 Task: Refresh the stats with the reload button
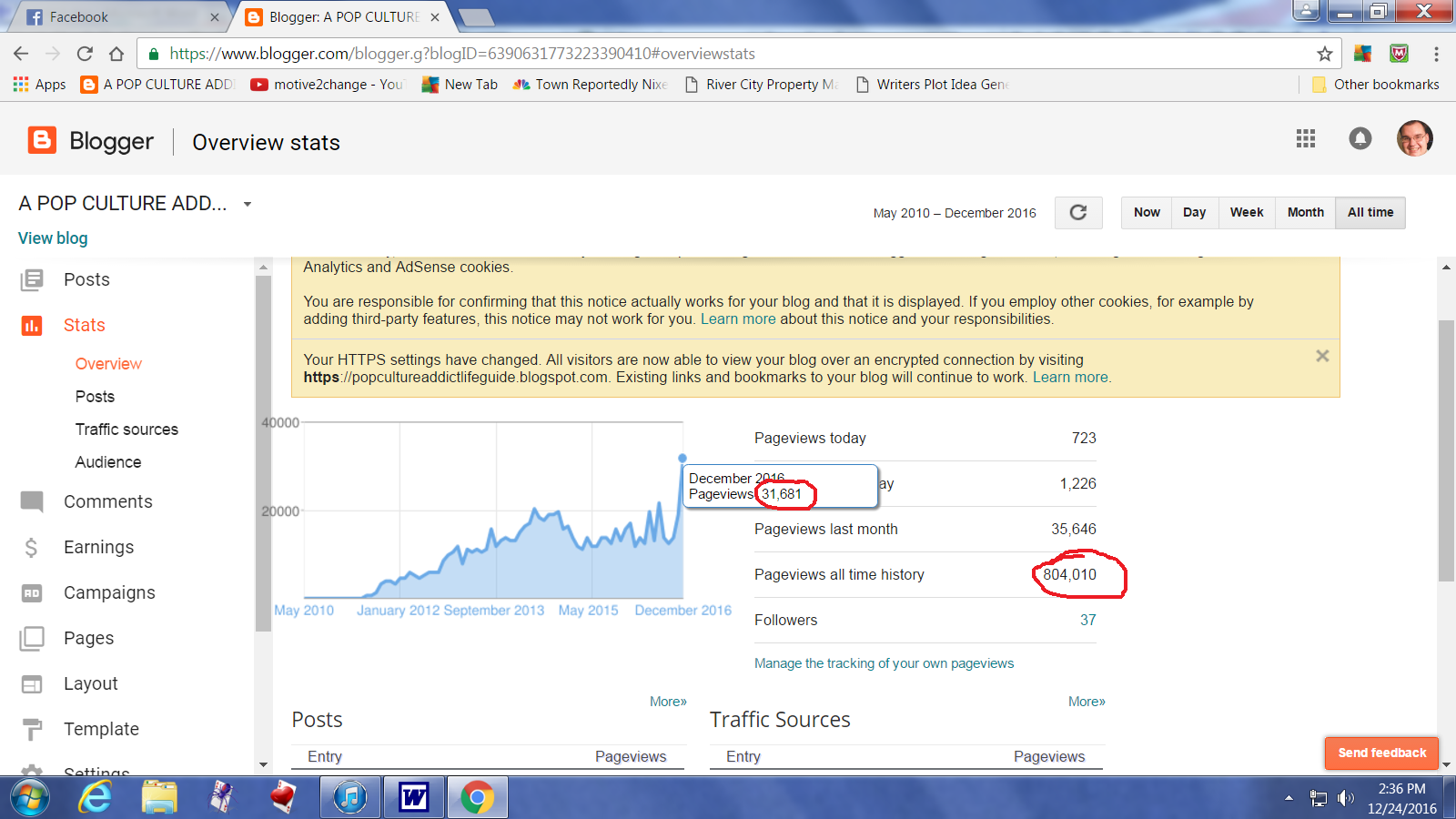click(x=1078, y=212)
